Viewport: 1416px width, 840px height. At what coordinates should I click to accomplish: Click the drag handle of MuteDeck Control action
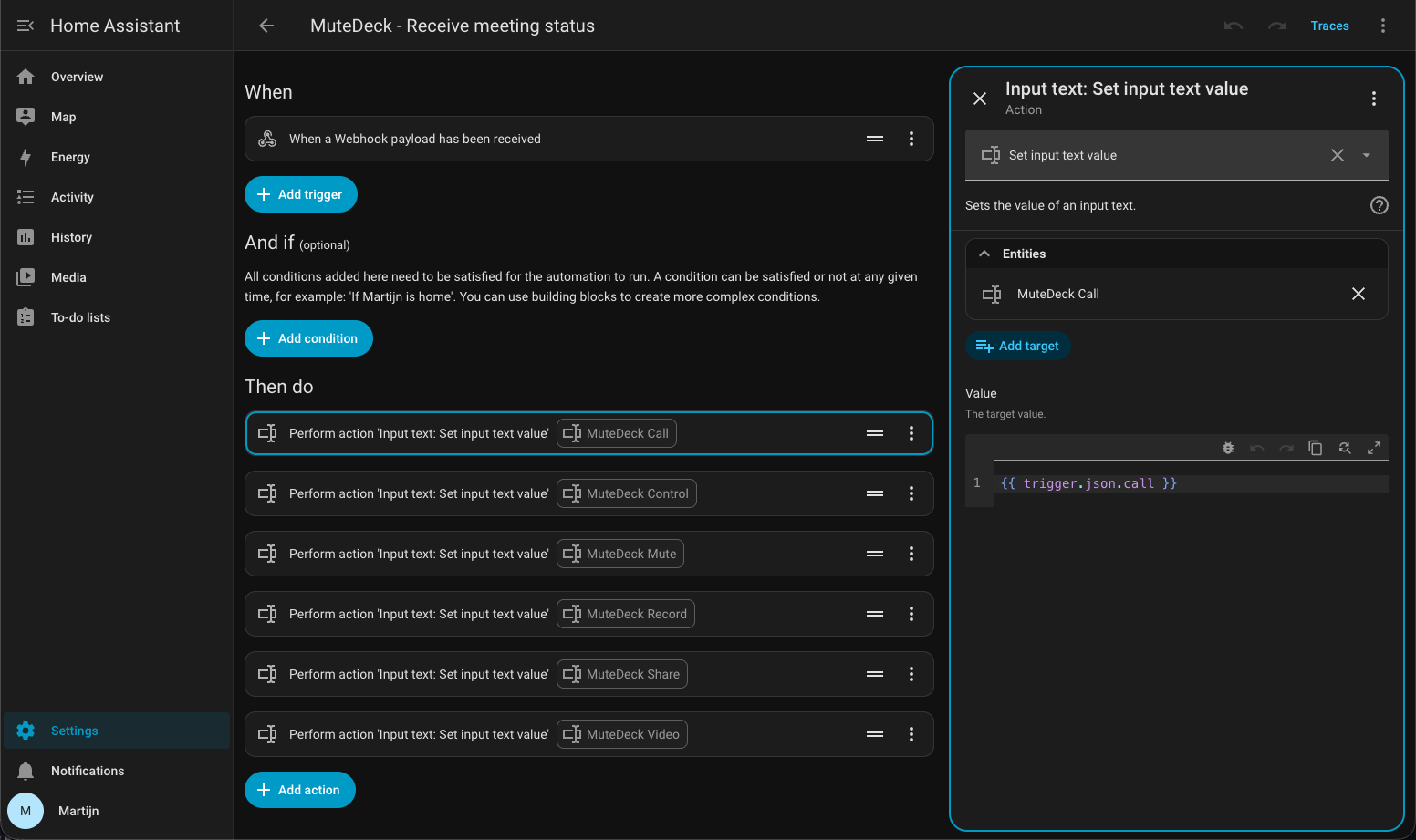[x=875, y=493]
